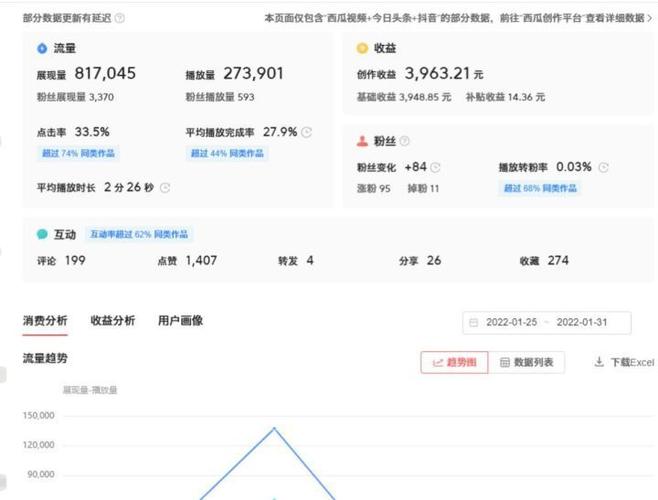Click the 点击率 value 33.5%
The height and width of the screenshot is (500, 658).
click(x=92, y=132)
